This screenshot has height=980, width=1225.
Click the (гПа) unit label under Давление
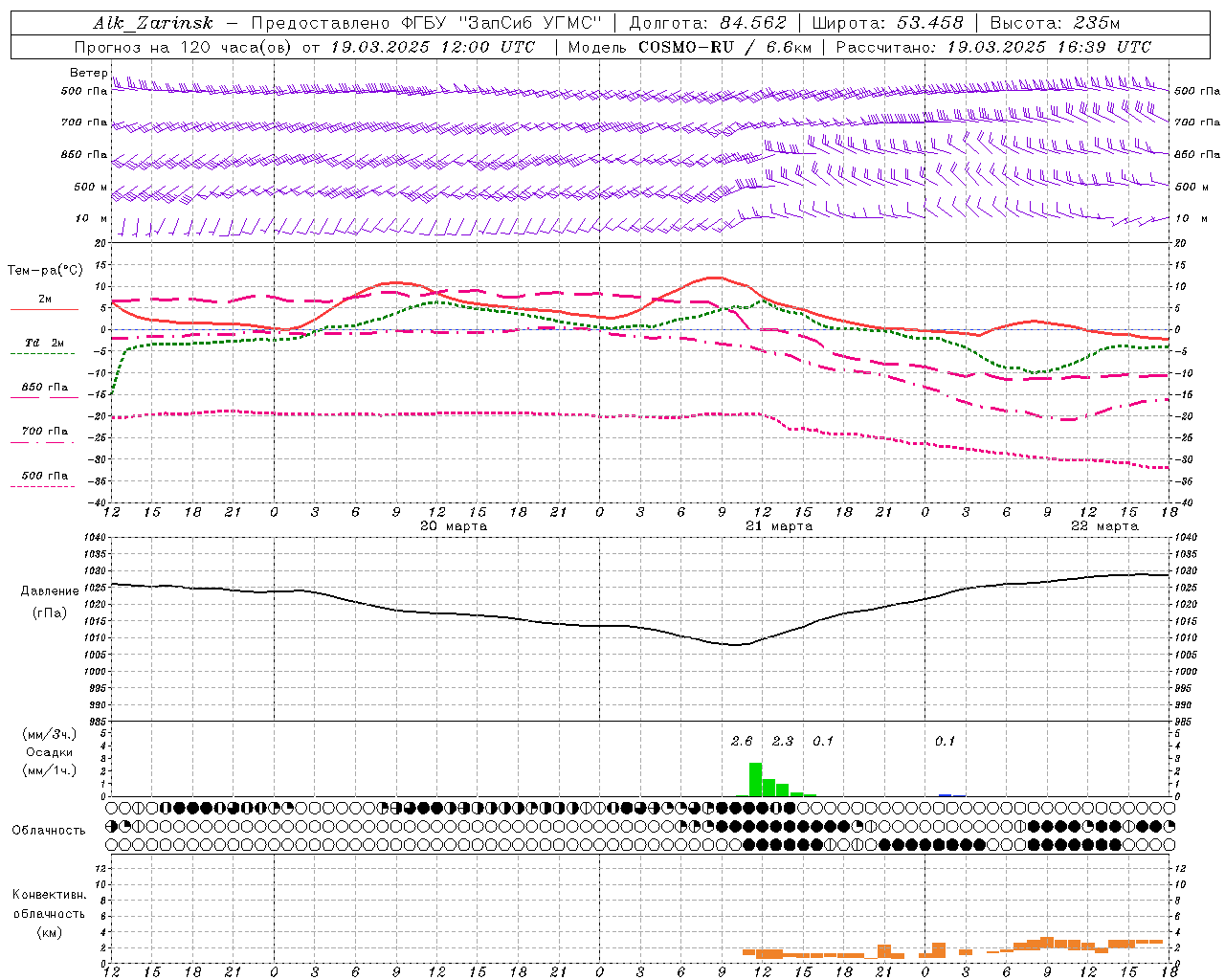[50, 612]
